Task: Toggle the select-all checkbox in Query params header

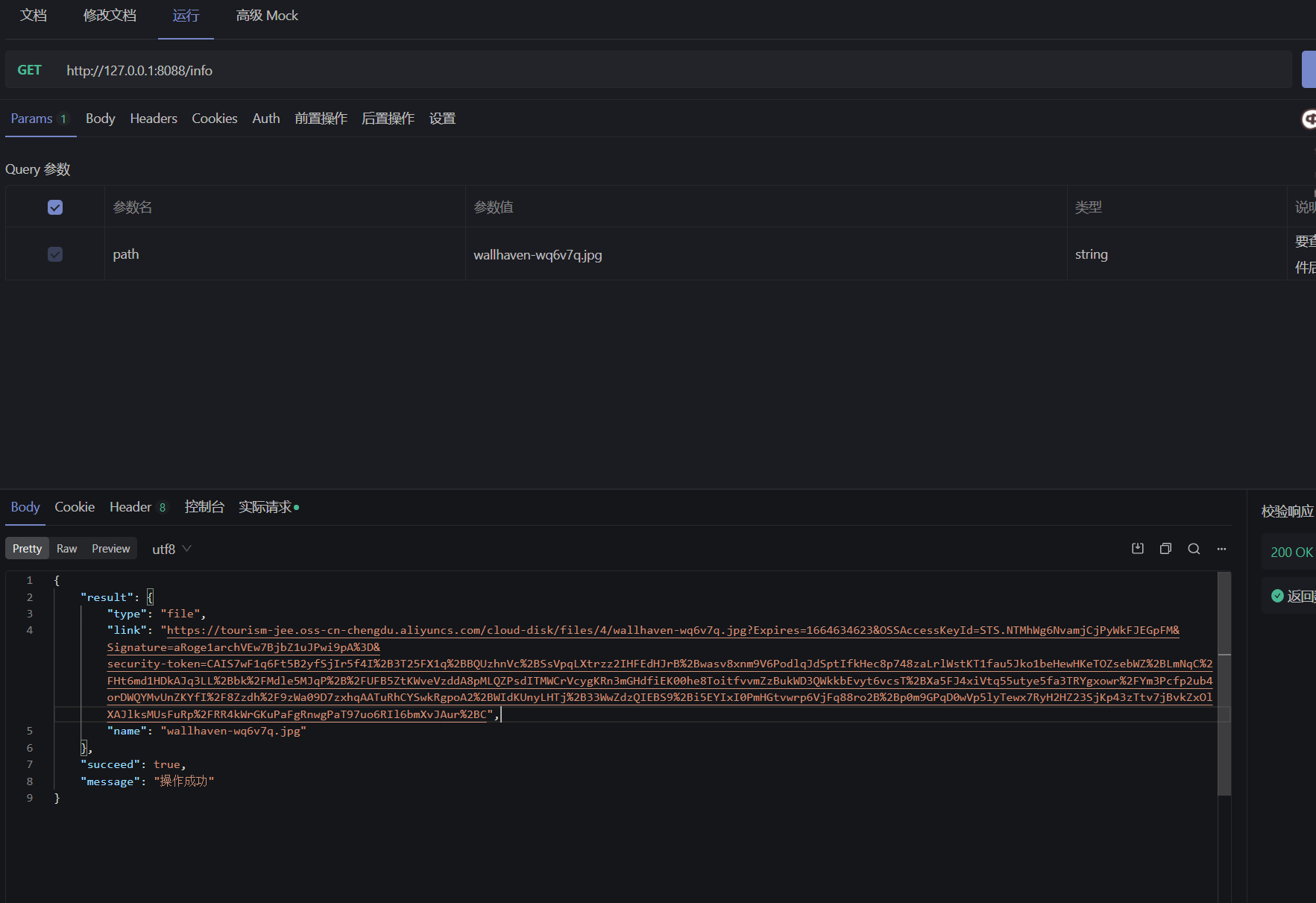Action: point(54,207)
